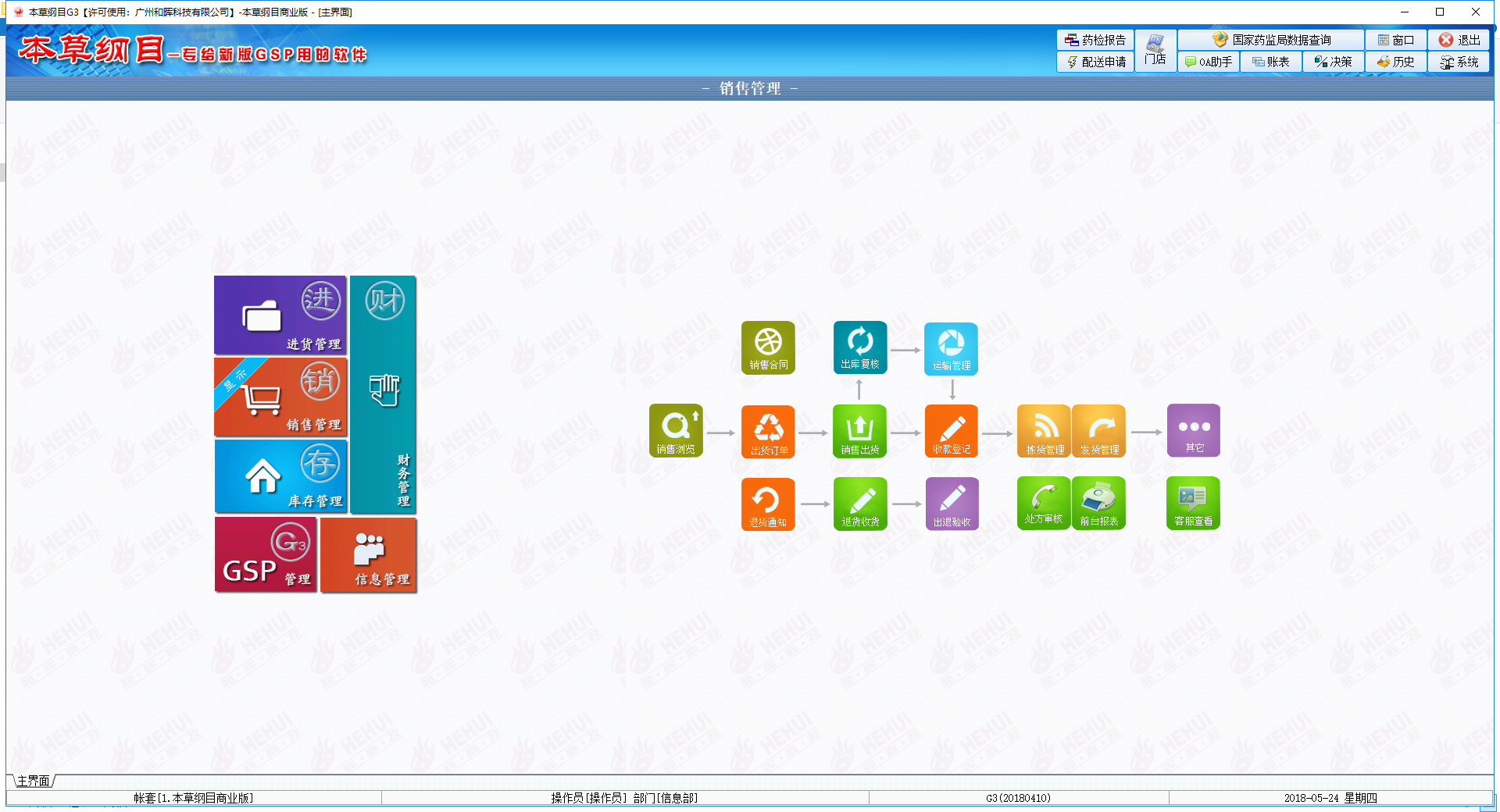Select the GSP管理 tile

point(266,554)
